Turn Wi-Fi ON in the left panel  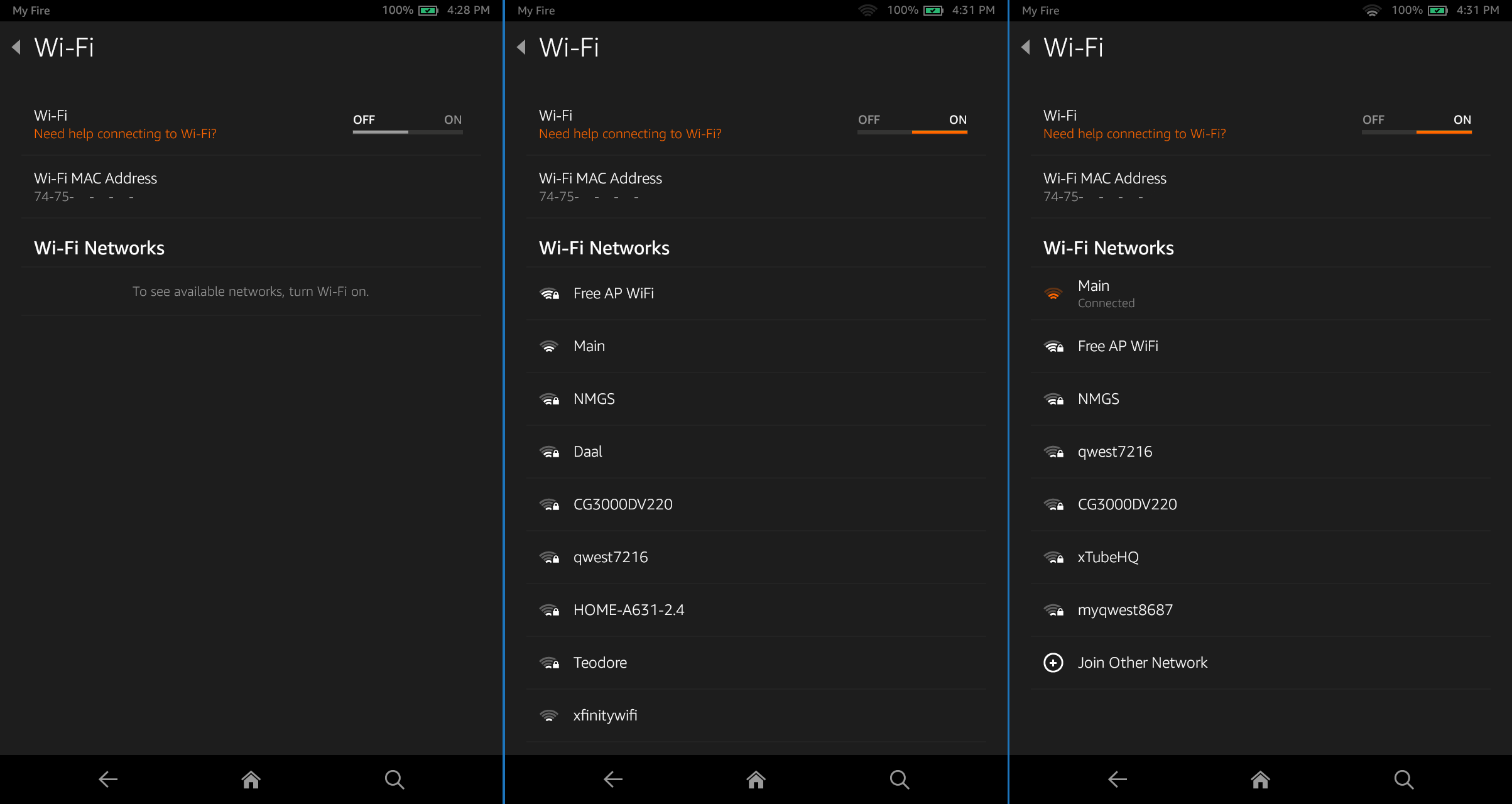[x=452, y=120]
